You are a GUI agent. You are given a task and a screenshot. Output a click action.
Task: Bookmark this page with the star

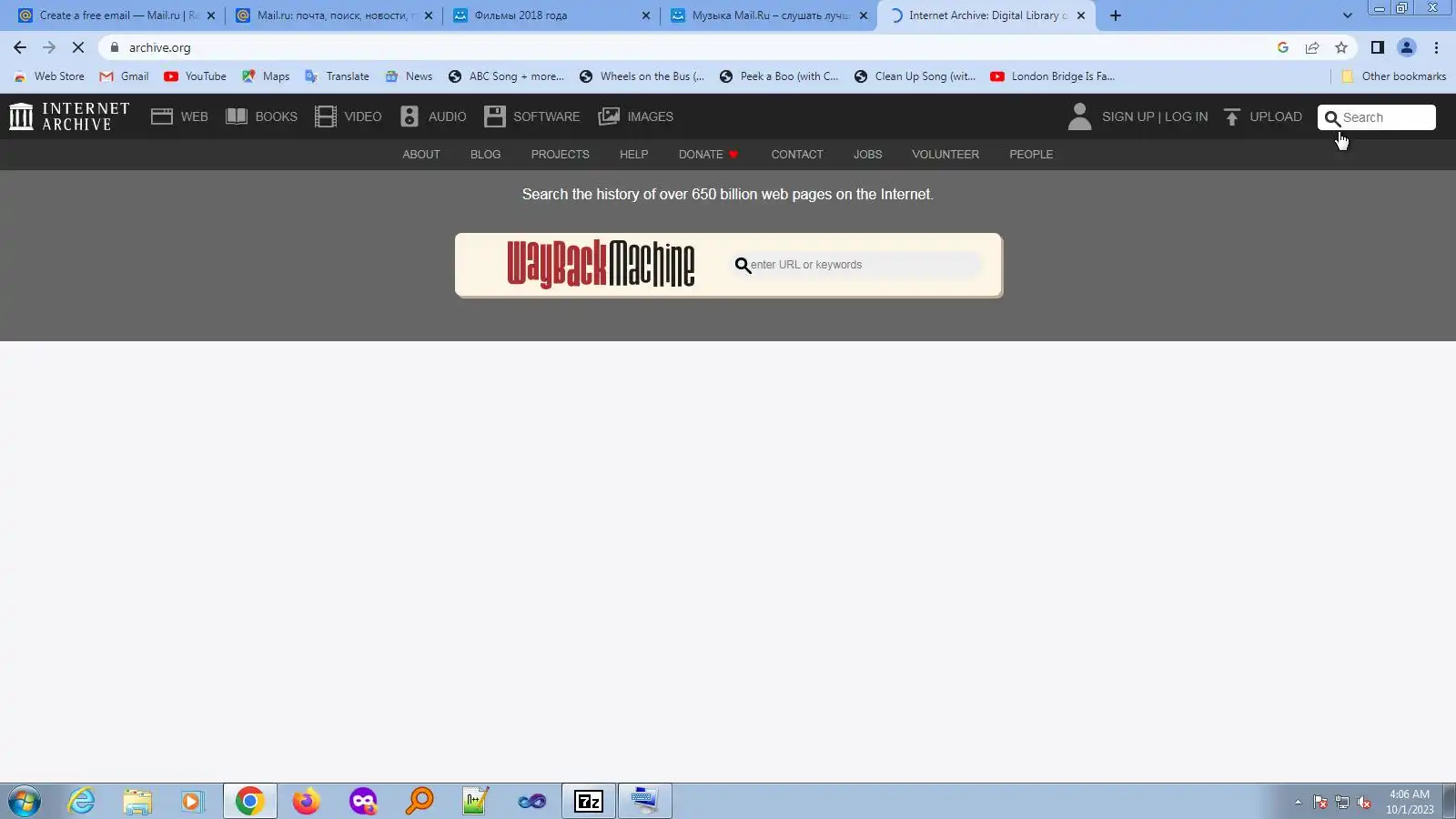(x=1341, y=47)
